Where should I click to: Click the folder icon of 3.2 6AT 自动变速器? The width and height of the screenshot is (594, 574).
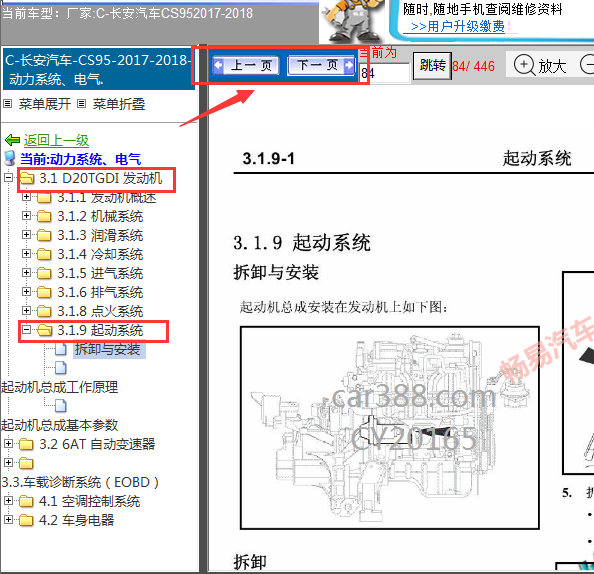pos(26,444)
